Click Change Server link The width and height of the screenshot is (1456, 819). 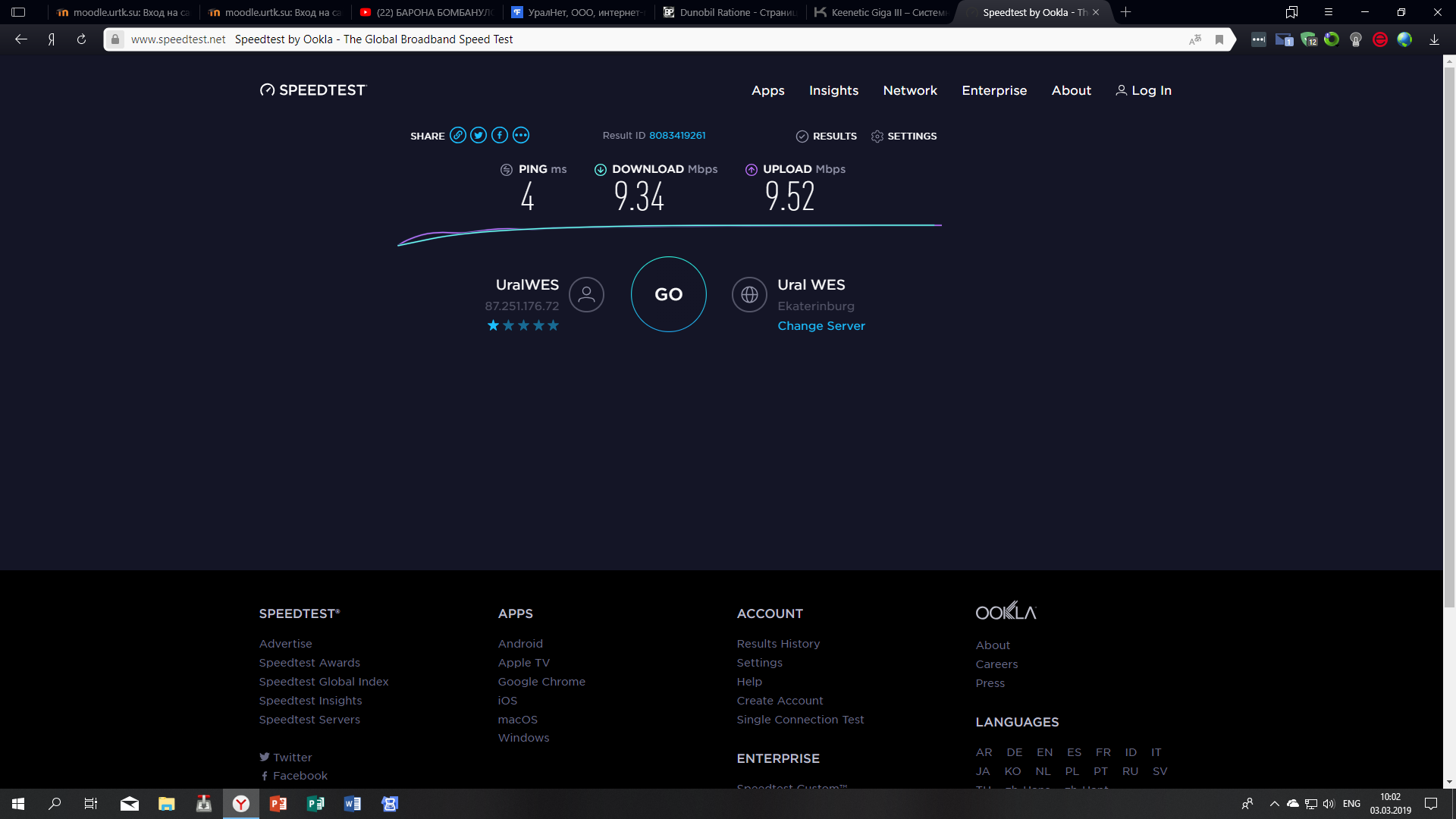click(821, 326)
